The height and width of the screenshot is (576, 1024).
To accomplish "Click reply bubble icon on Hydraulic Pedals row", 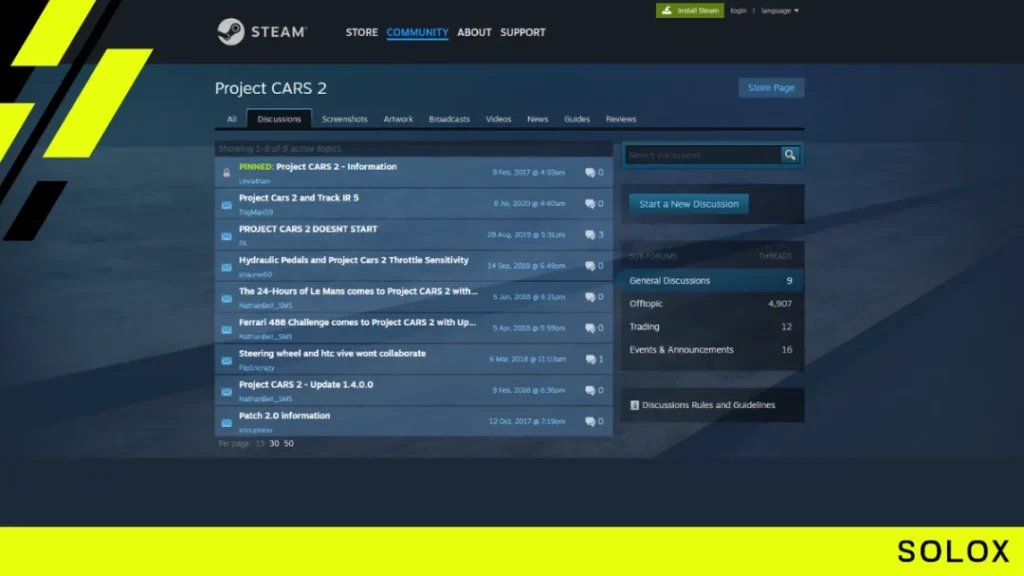I will pos(590,266).
